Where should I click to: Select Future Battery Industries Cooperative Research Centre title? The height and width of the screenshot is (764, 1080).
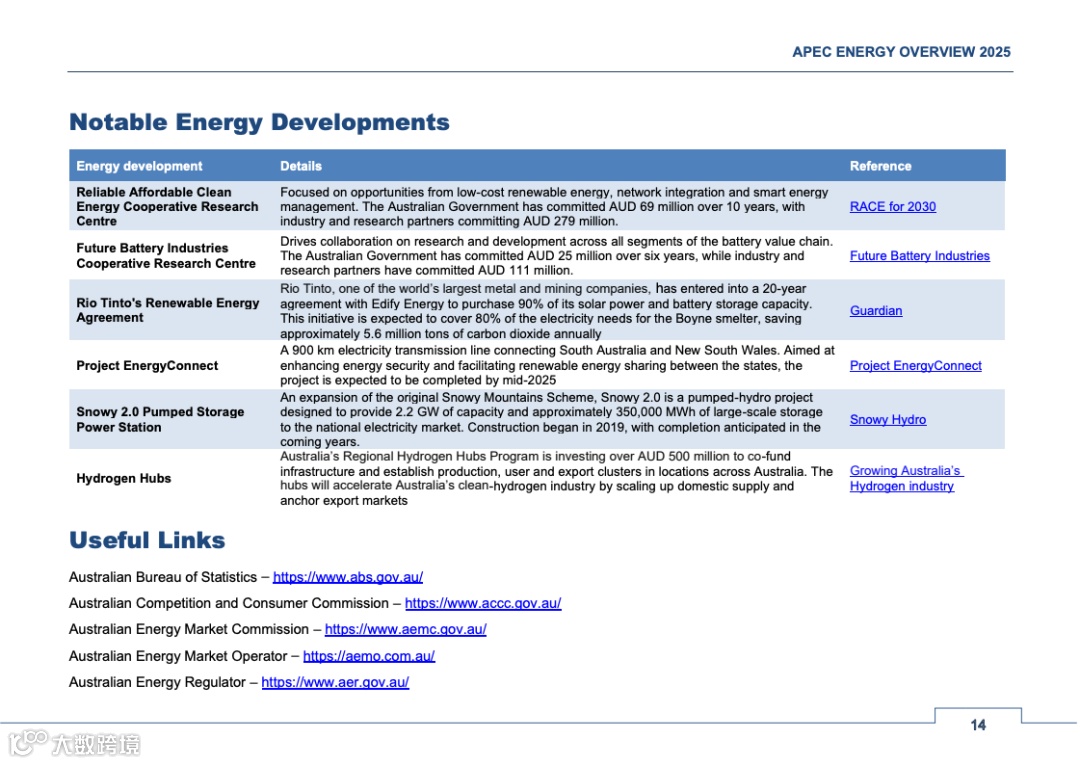pyautogui.click(x=166, y=256)
